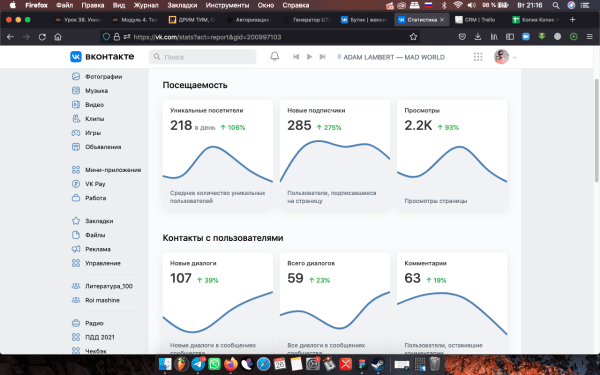Screen dimensions: 600x375
Task: Open Файлы in the sidebar
Action: coord(88,235)
